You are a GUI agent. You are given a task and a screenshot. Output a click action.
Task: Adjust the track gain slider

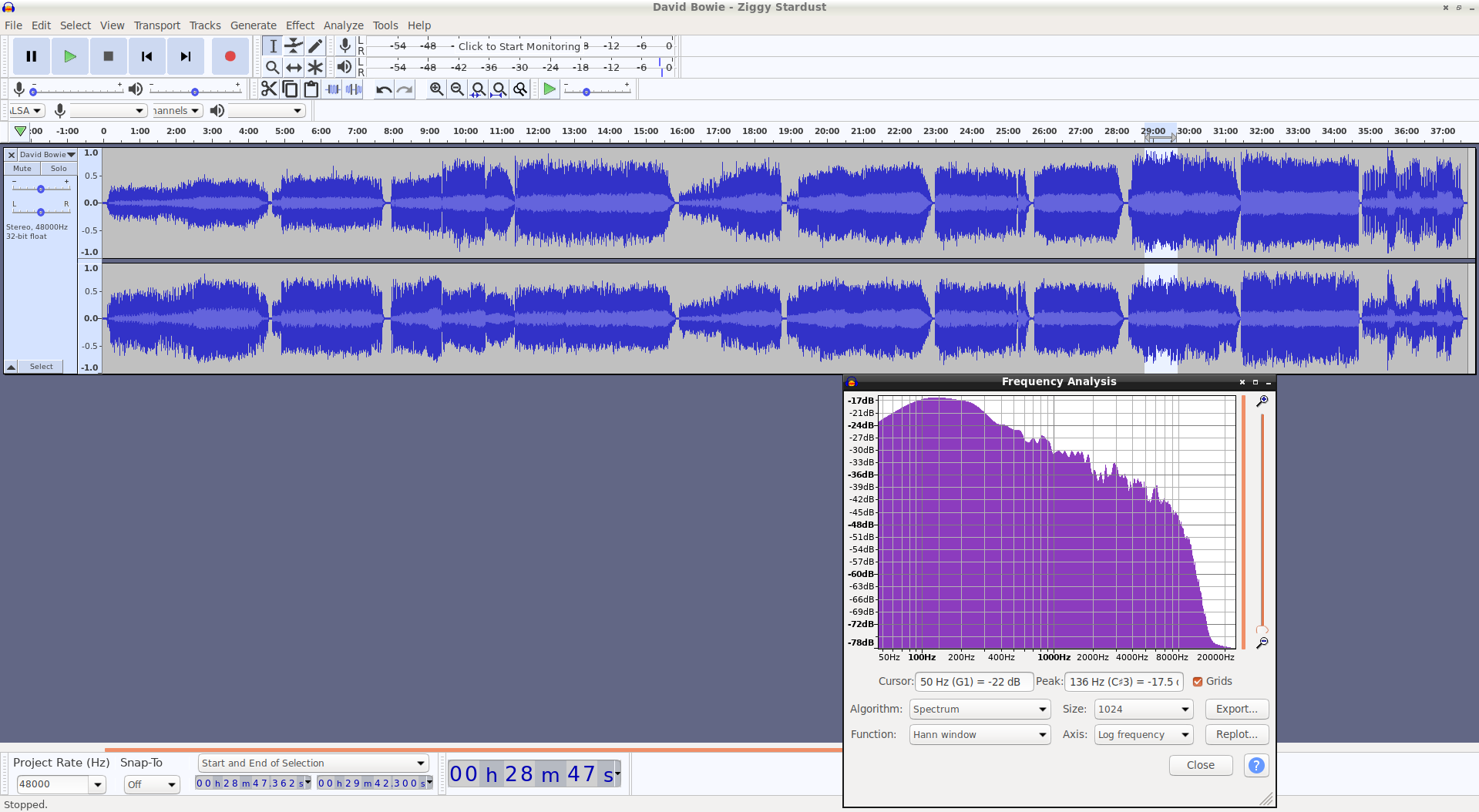tap(41, 189)
